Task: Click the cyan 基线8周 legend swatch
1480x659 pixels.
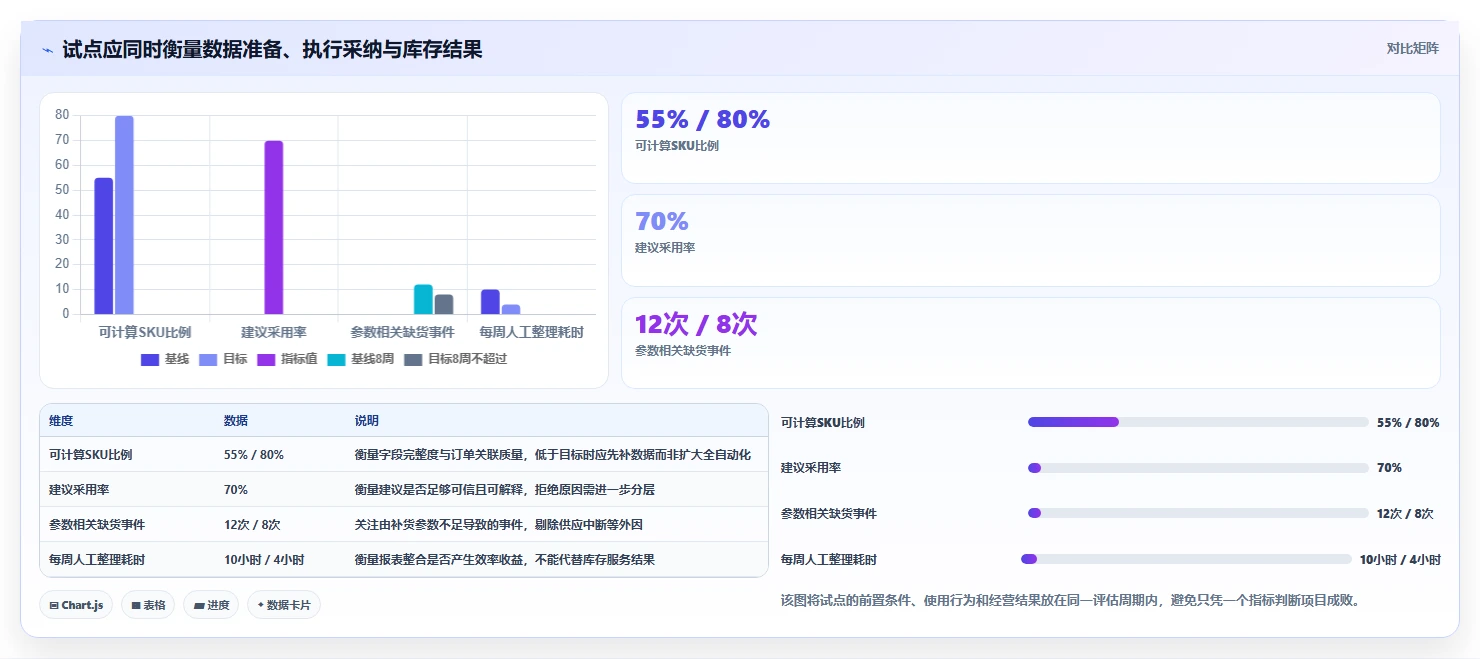Action: pos(336,359)
